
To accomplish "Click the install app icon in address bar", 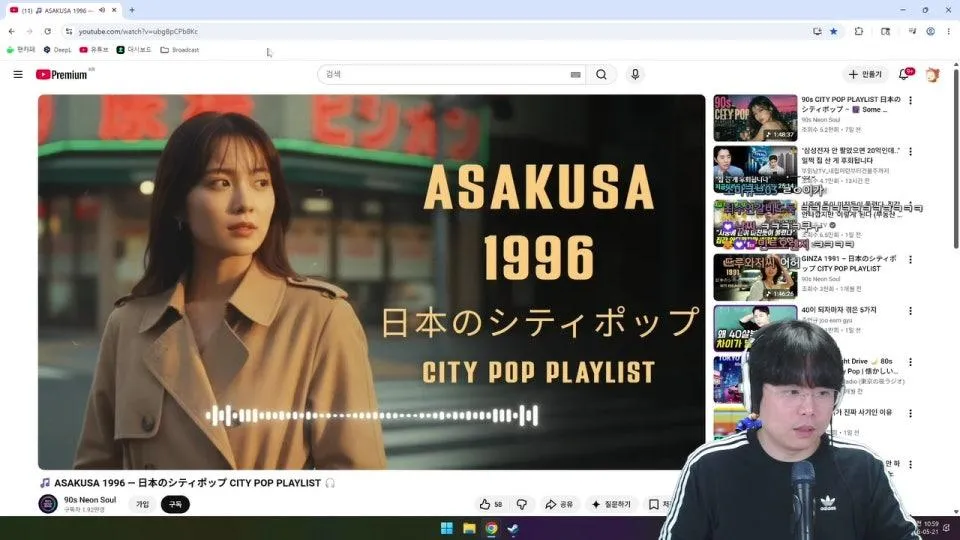I will (x=817, y=31).
